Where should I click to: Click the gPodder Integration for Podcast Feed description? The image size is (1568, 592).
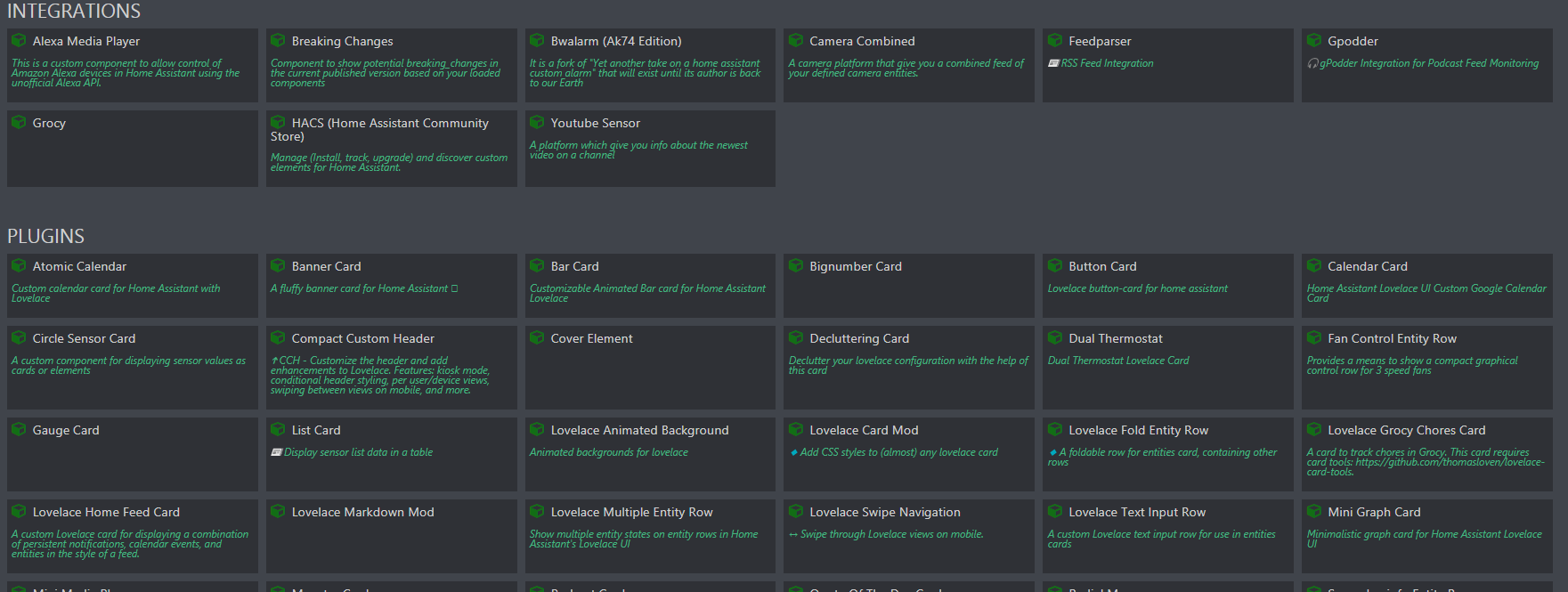(1423, 63)
